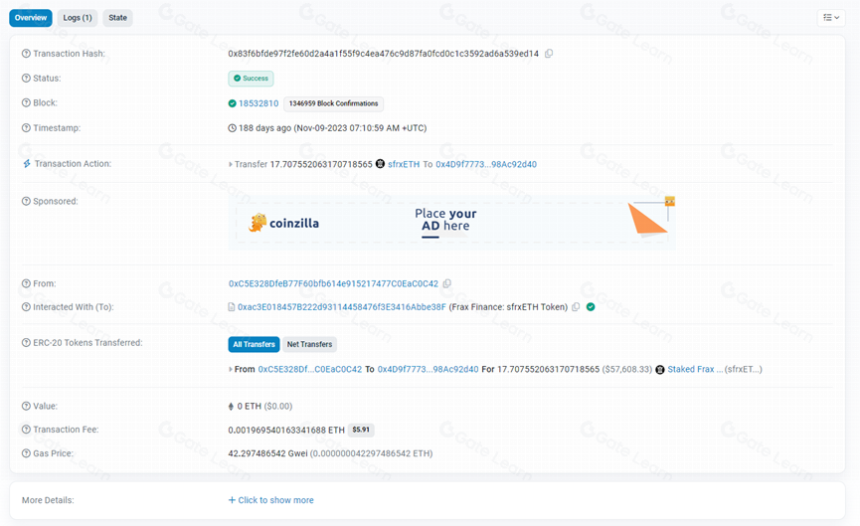Click the ($57,608.33) transfer value
Image resolution: width=860 pixels, height=526 pixels.
tap(627, 370)
